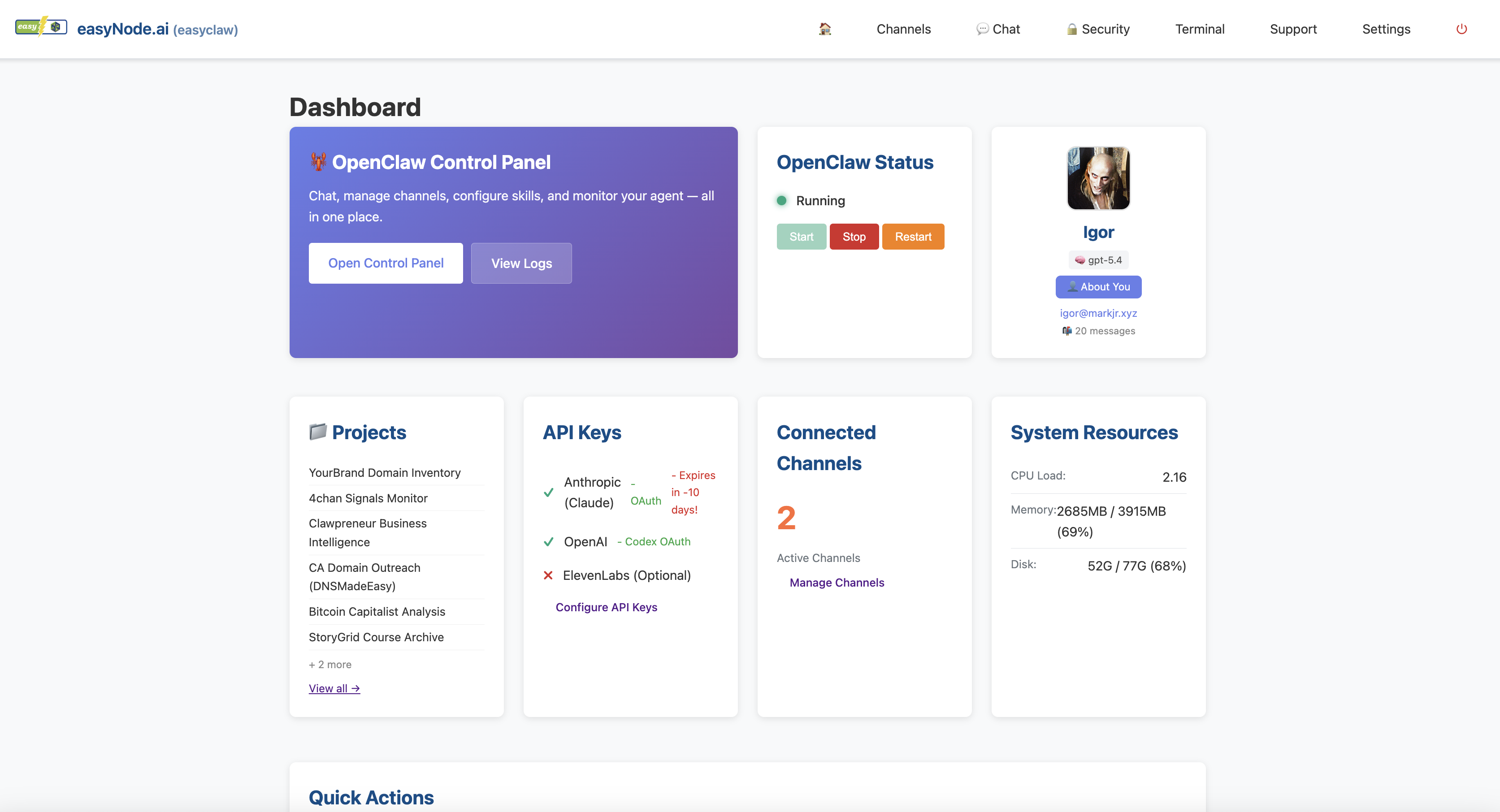Click the 20 messages count
Image resolution: width=1500 pixels, height=812 pixels.
click(x=1105, y=331)
